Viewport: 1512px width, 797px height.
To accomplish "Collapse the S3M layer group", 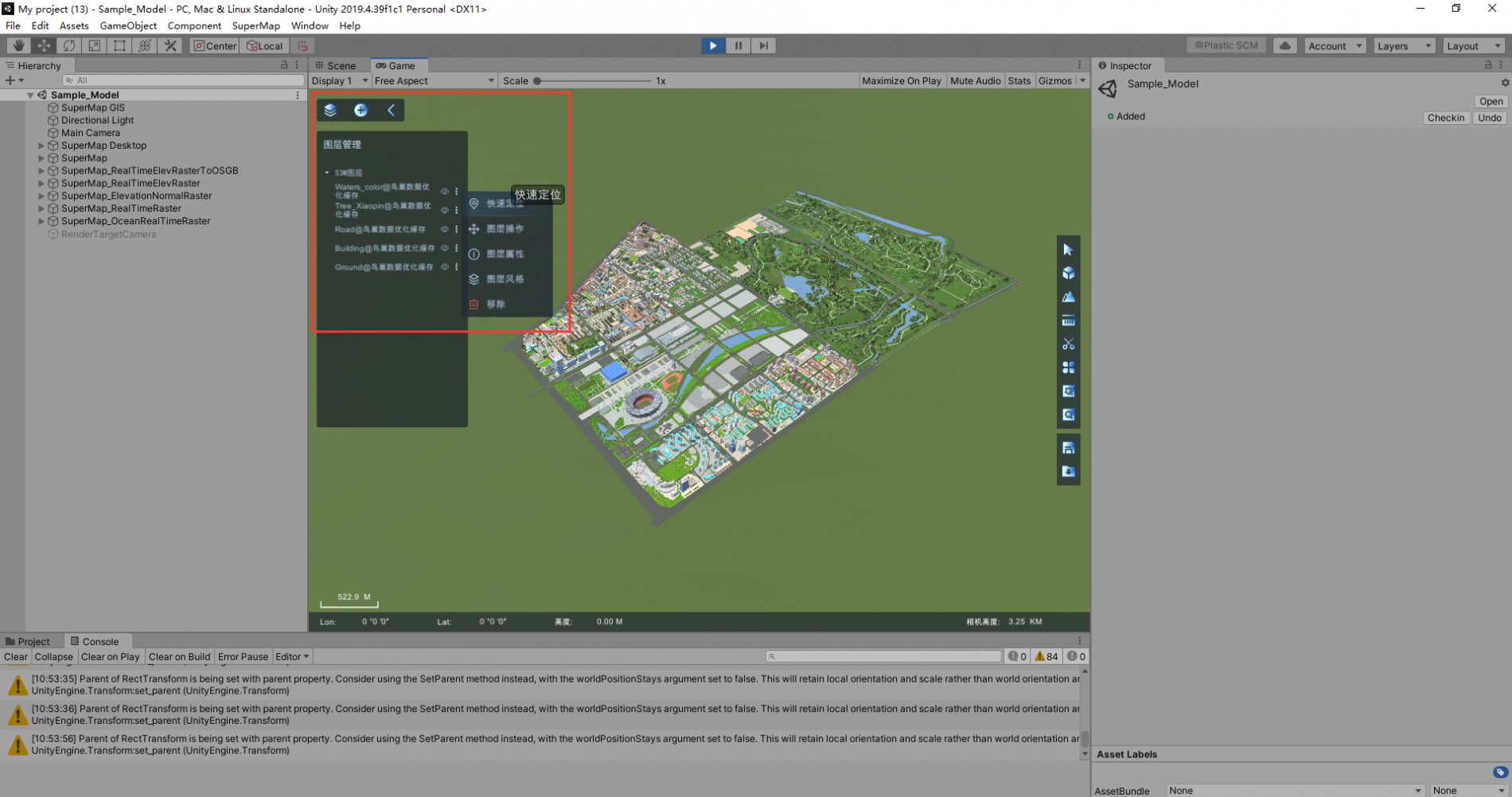I will (x=326, y=173).
